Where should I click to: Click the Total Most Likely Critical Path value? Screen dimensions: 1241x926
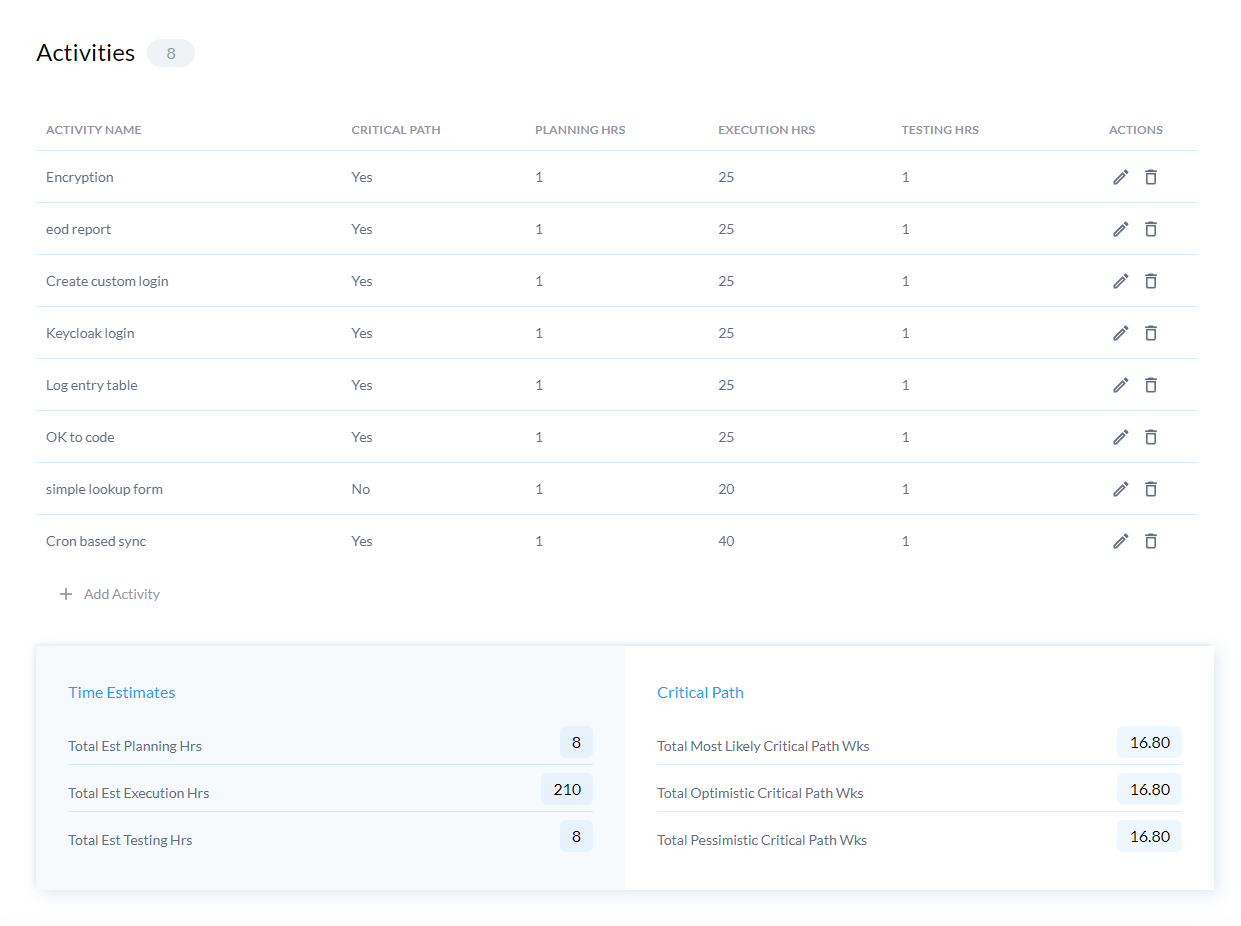(1149, 742)
